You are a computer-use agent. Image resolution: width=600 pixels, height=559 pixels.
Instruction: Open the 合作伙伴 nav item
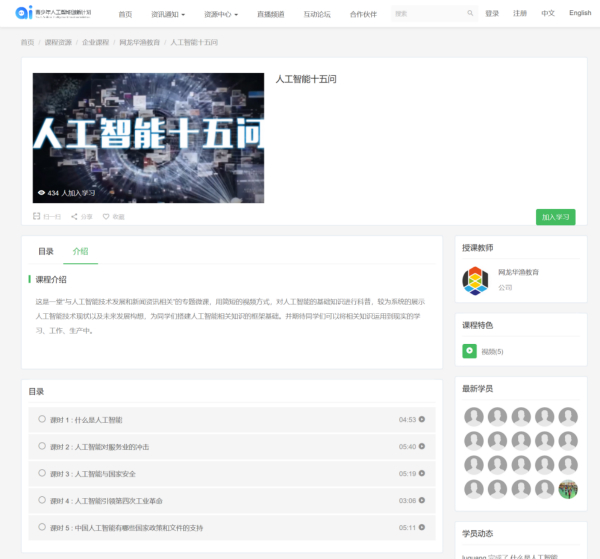click(x=363, y=14)
